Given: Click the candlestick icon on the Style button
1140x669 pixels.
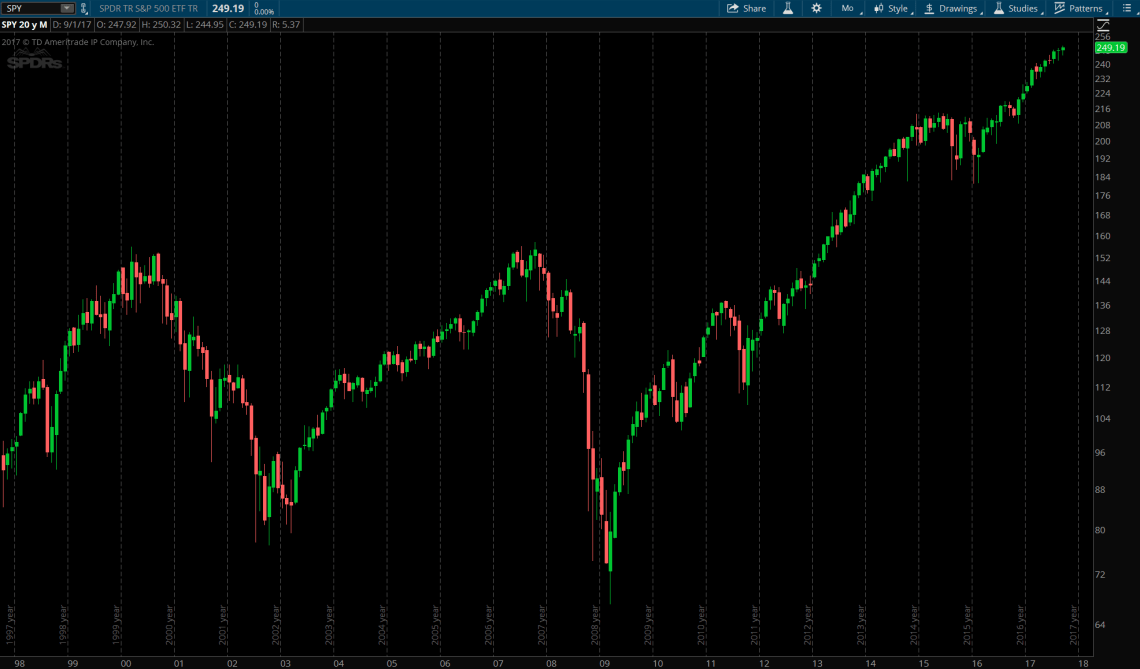Looking at the screenshot, I should click(881, 8).
